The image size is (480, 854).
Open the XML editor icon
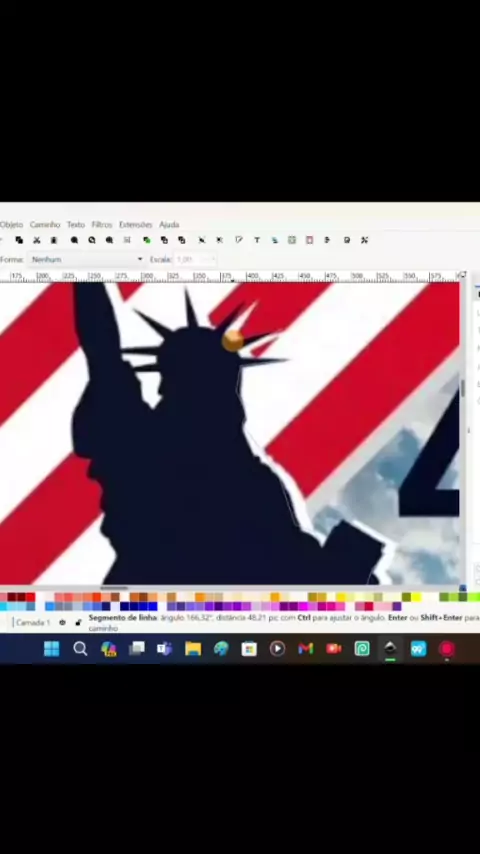[292, 240]
